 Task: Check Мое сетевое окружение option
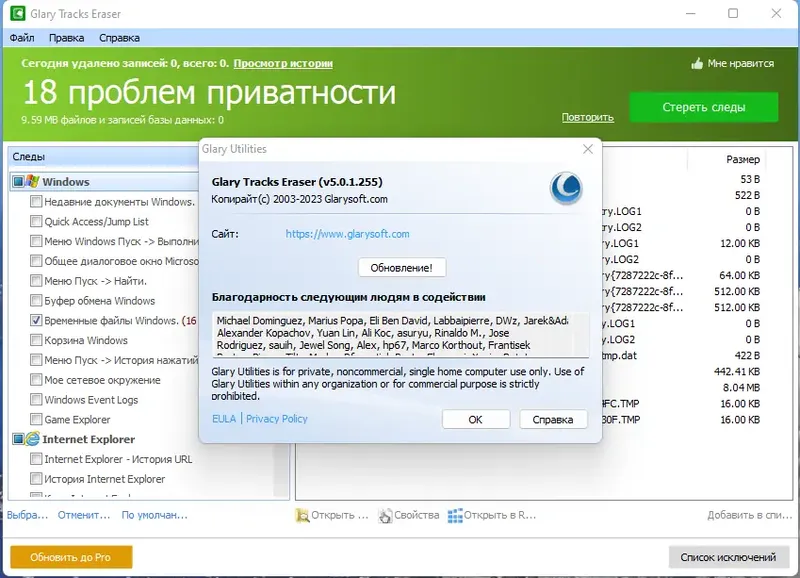click(x=36, y=380)
